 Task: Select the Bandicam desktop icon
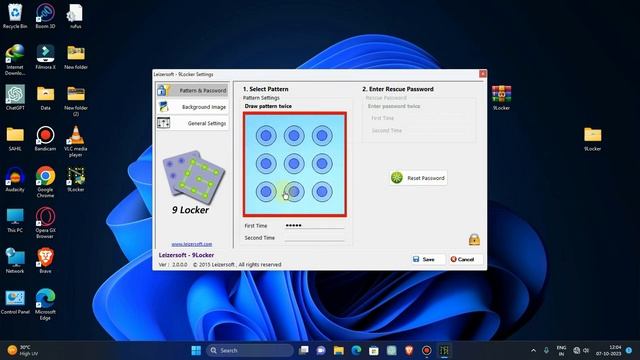pyautogui.click(x=45, y=139)
